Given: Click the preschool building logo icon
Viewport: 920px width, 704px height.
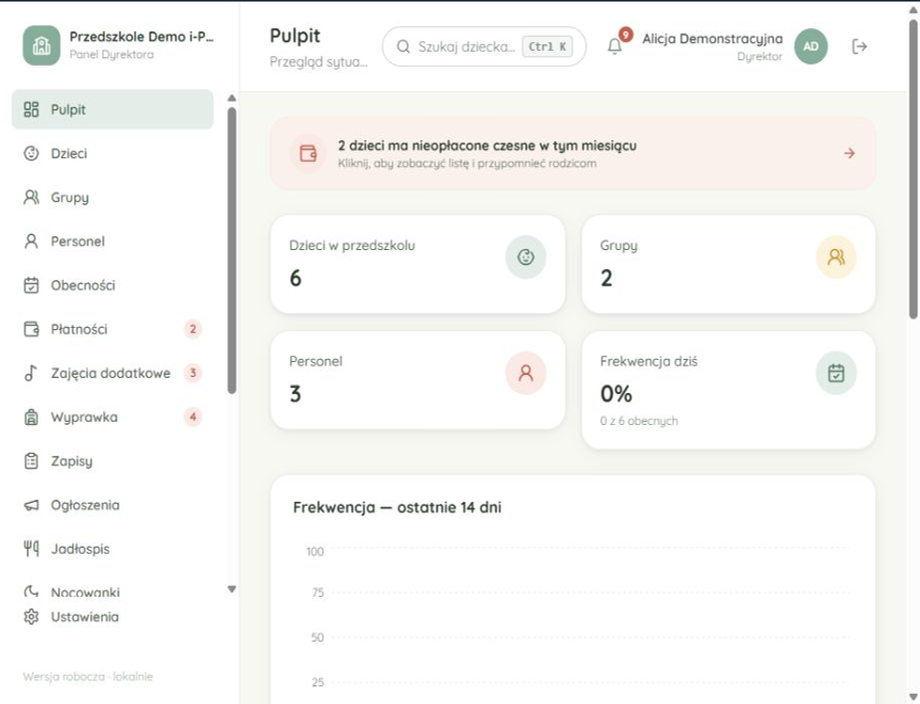Looking at the screenshot, I should [x=42, y=45].
